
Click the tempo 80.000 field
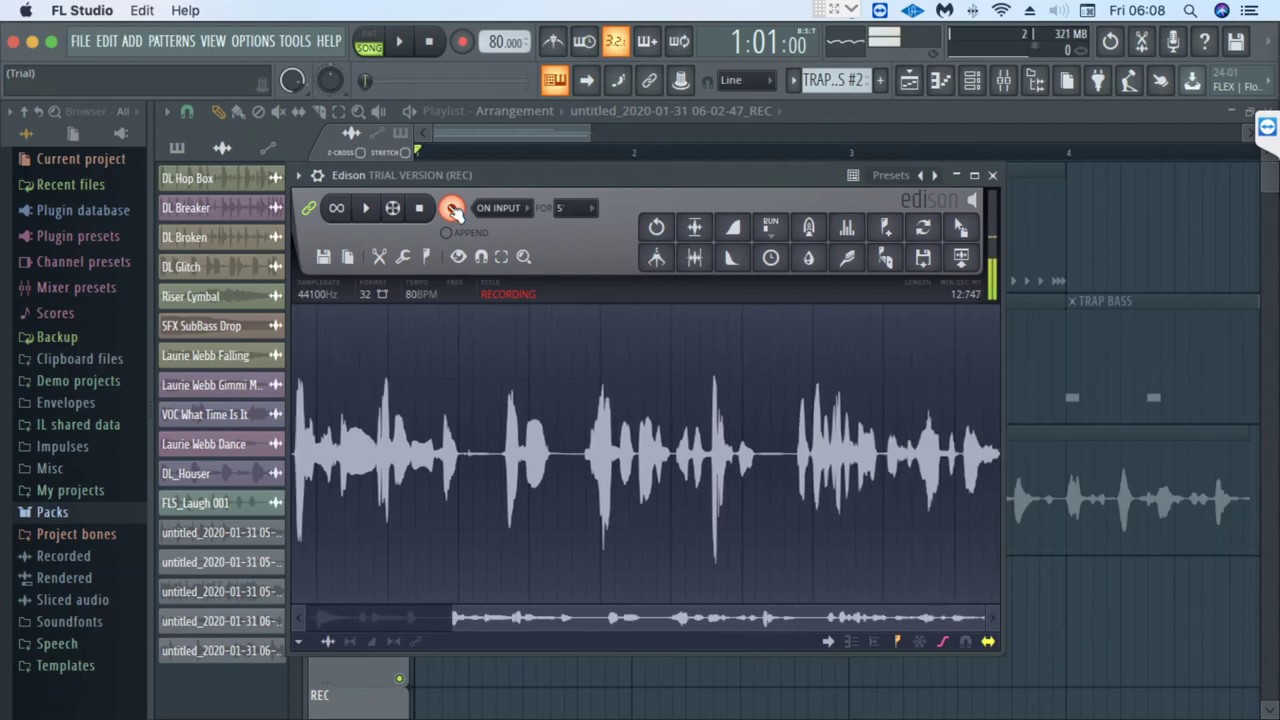coord(505,42)
